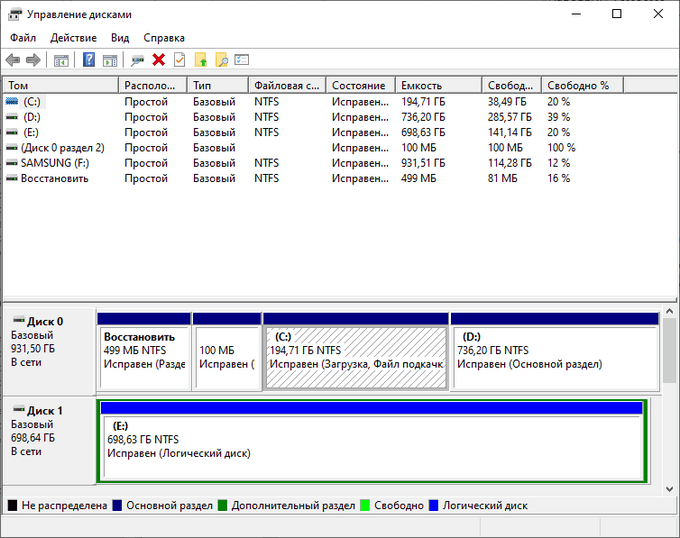Click the drive icon of volume (C:)
Viewport: 680px width, 538px height.
click(12, 101)
